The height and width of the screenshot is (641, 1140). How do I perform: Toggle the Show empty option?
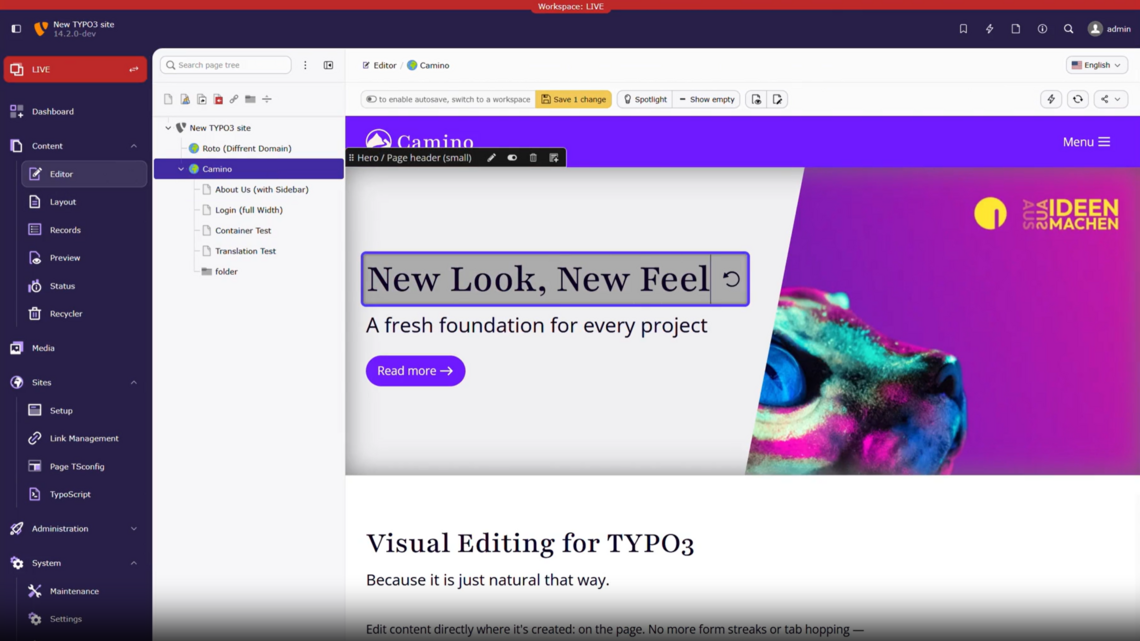[707, 100]
